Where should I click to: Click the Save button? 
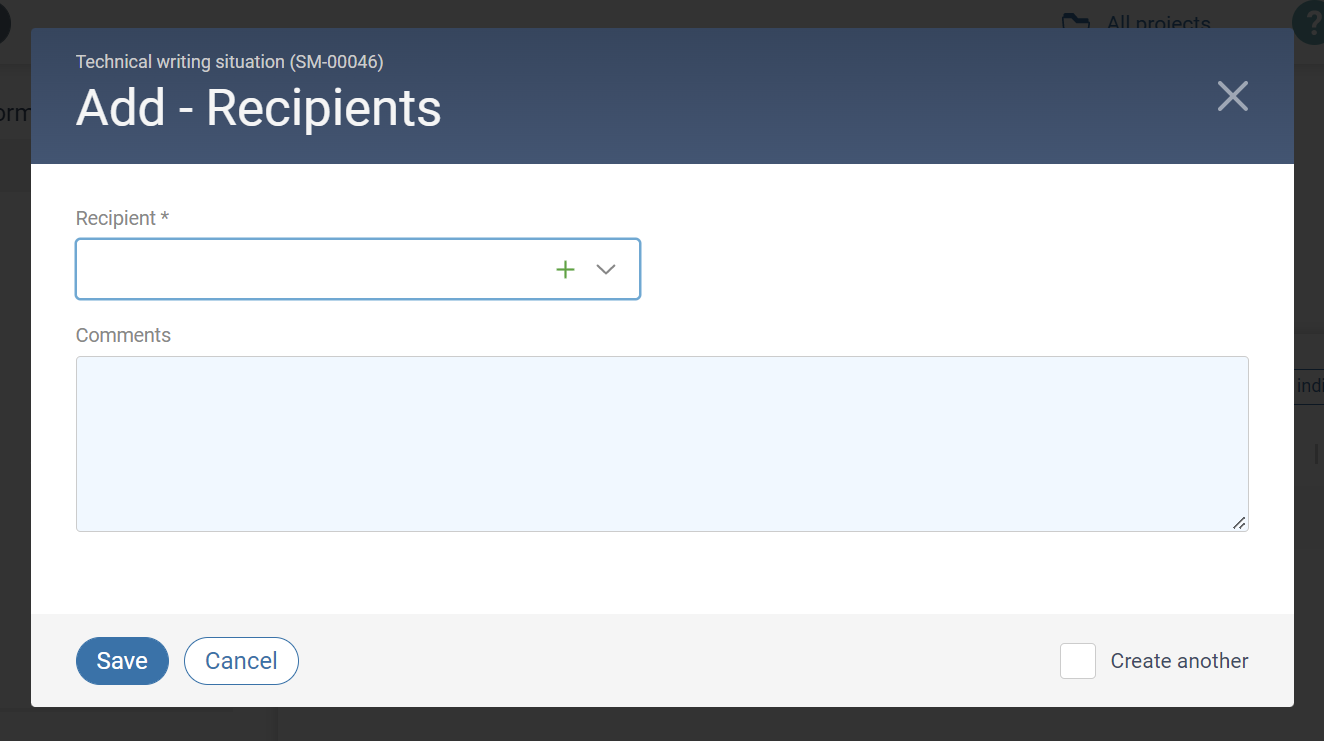coord(122,661)
